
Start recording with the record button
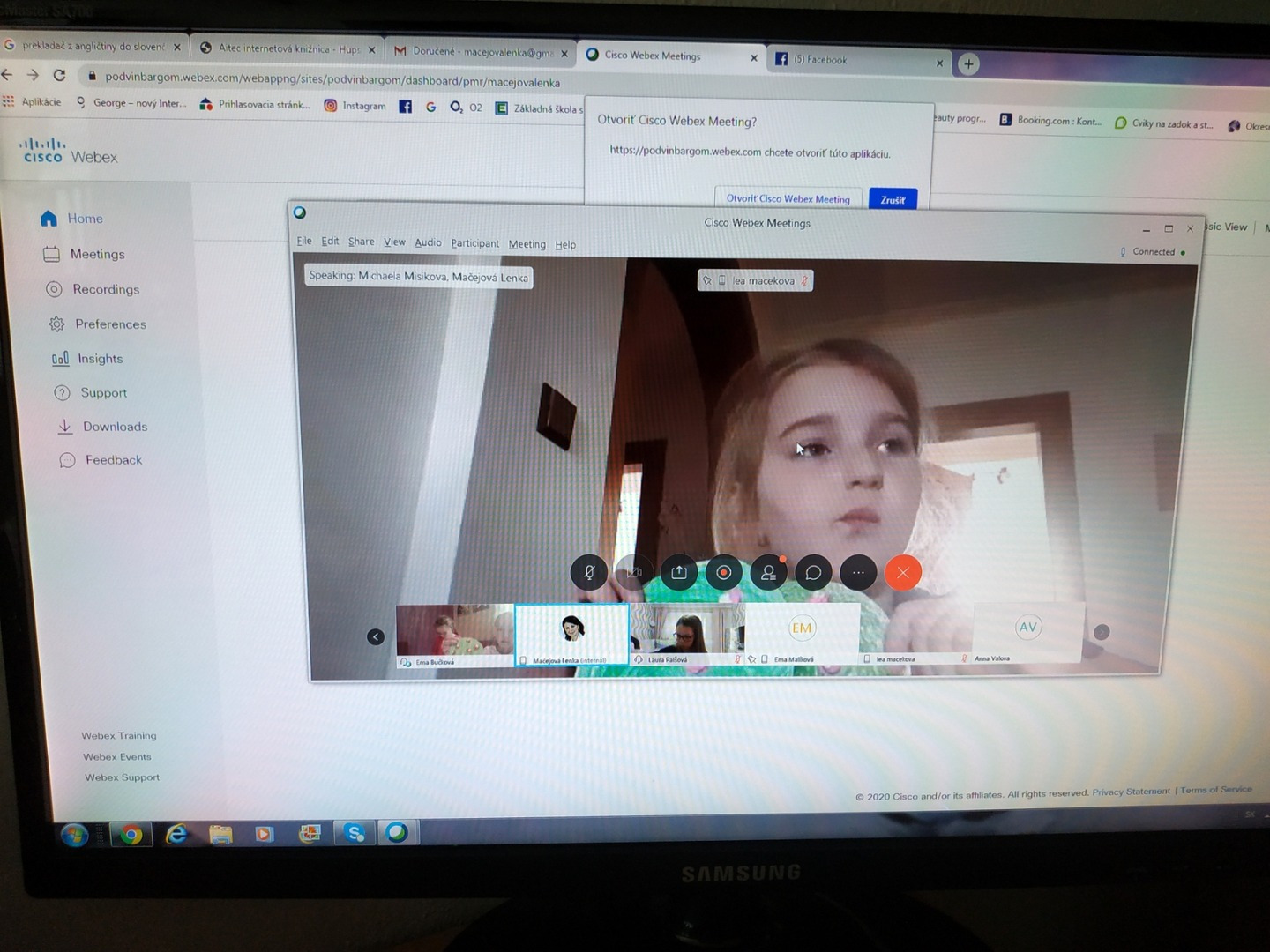point(723,572)
